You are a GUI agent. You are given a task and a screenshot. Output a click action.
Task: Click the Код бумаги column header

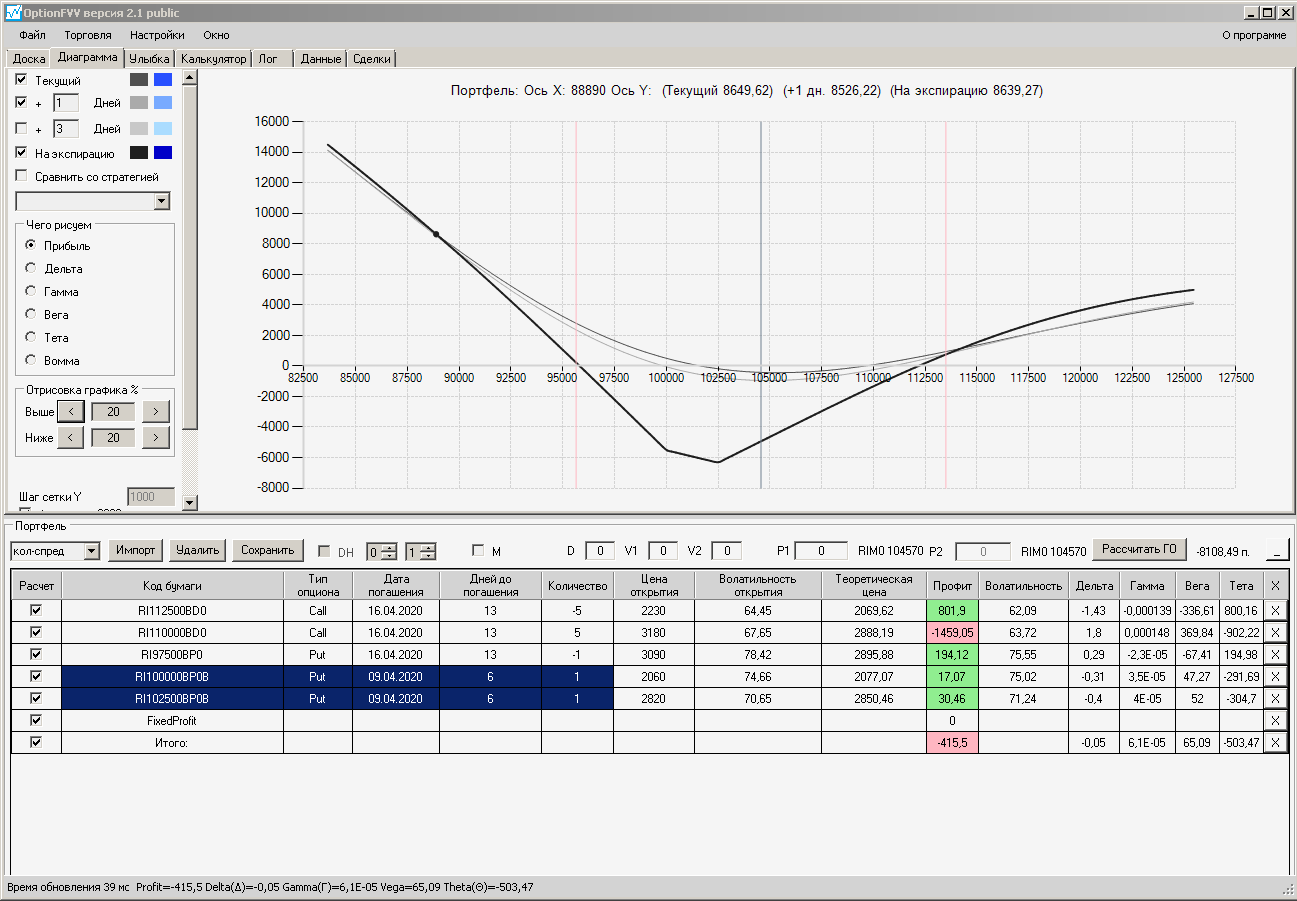click(x=172, y=585)
